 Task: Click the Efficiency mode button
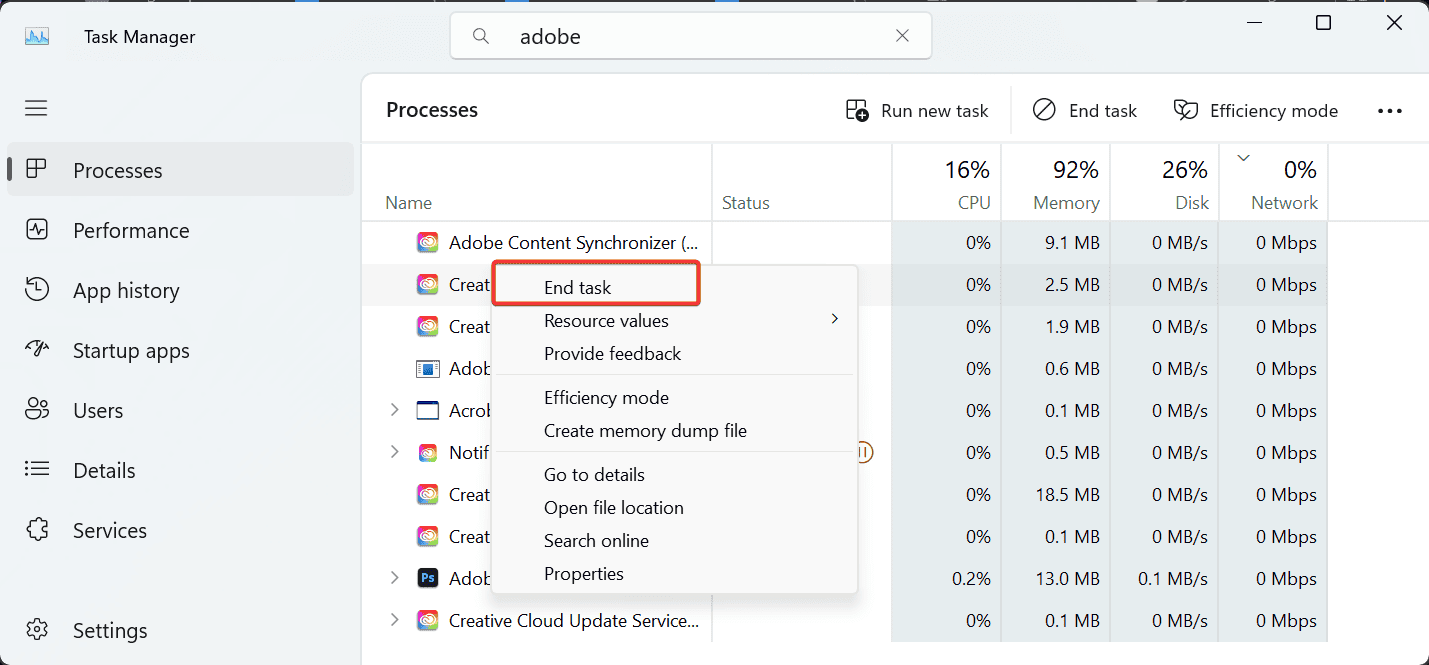(x=1255, y=110)
